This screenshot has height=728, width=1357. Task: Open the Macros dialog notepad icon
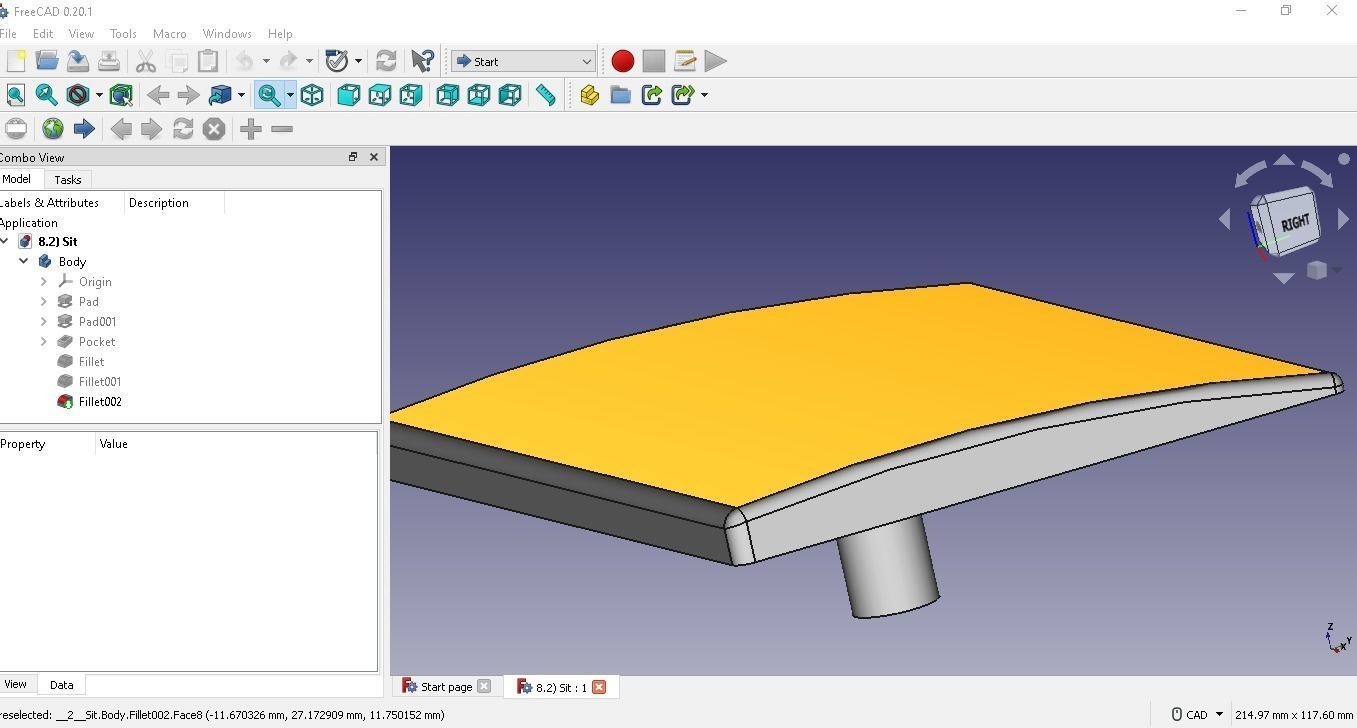point(684,61)
